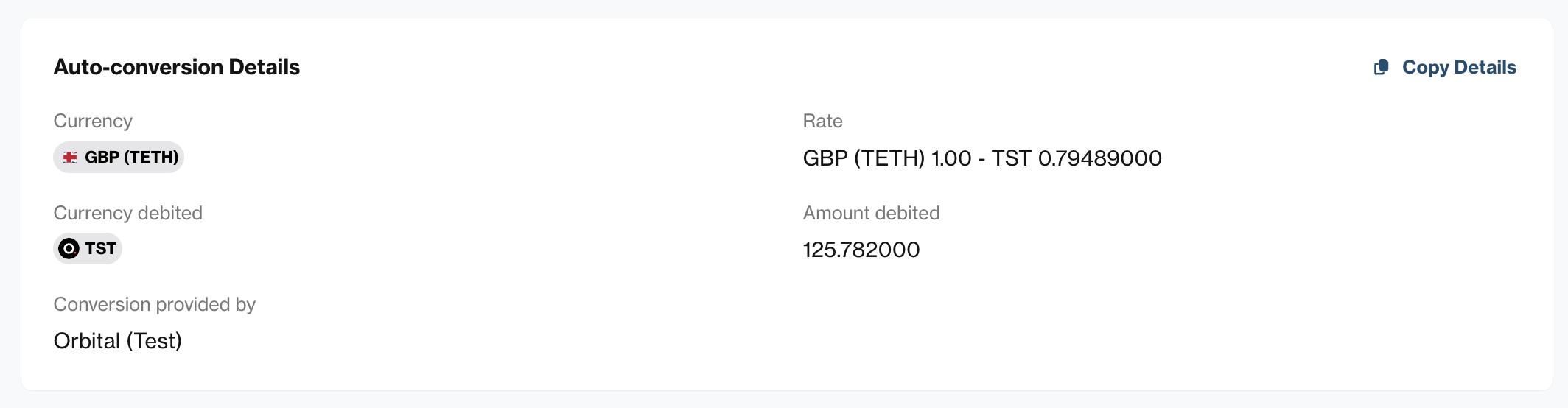Click the Currency label
This screenshot has height=408, width=1568.
(93, 121)
